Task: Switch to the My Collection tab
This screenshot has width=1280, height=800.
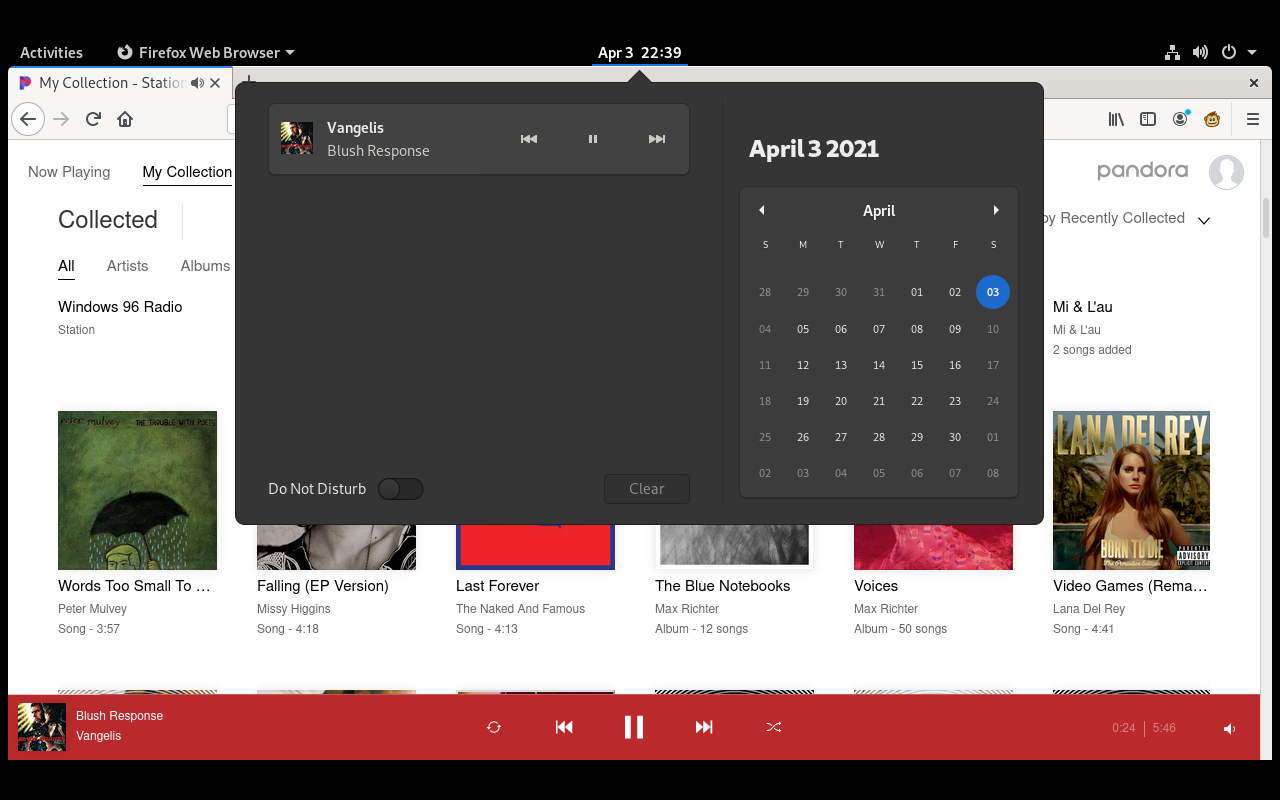Action: point(187,172)
